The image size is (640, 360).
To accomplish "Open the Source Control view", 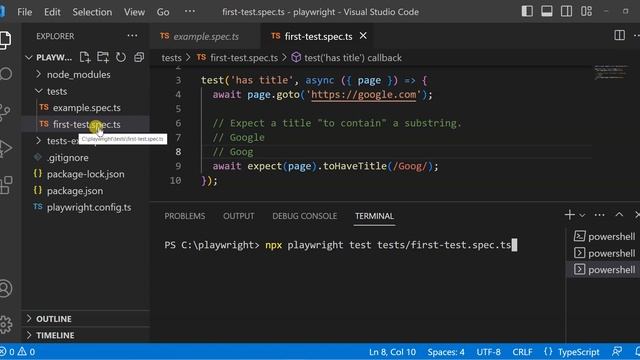I will [5, 112].
